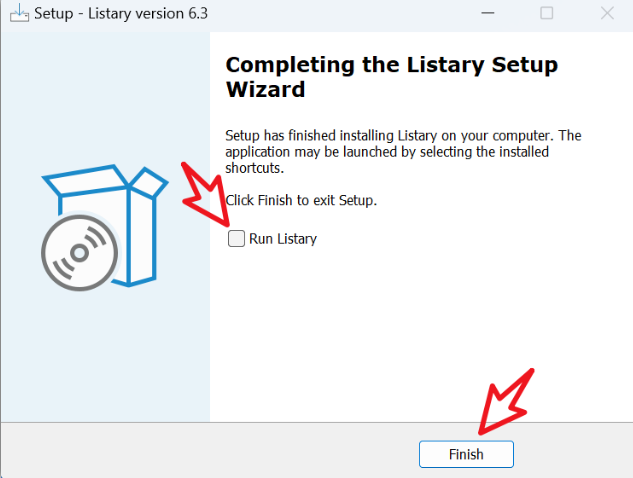Minimize the Listary Setup window

pos(488,13)
